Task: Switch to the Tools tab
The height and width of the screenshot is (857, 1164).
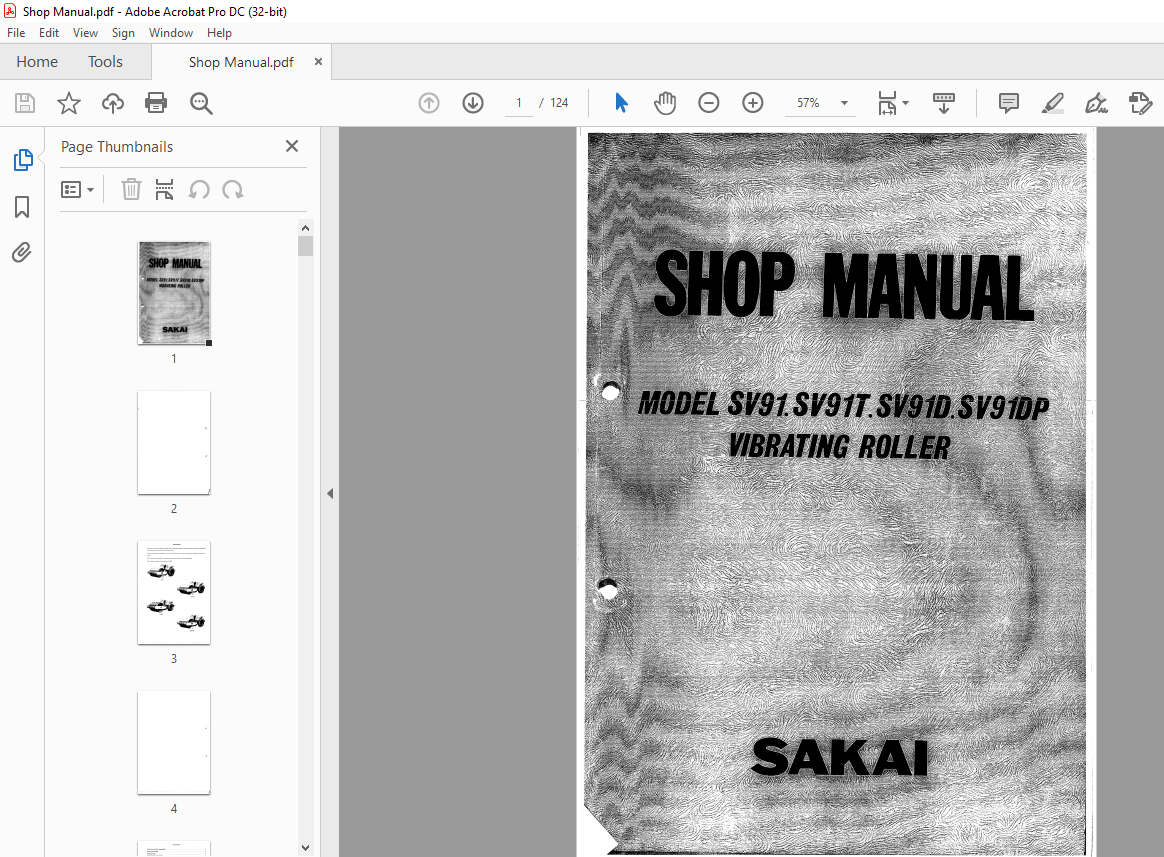Action: click(x=105, y=62)
